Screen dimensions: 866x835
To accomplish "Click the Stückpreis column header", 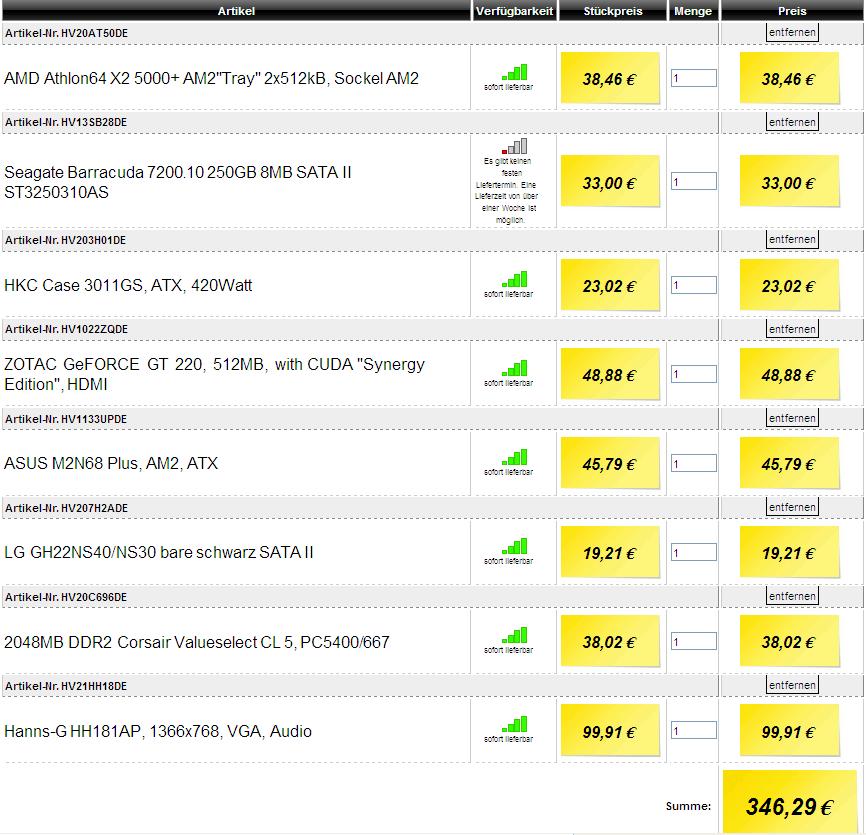I will point(612,10).
